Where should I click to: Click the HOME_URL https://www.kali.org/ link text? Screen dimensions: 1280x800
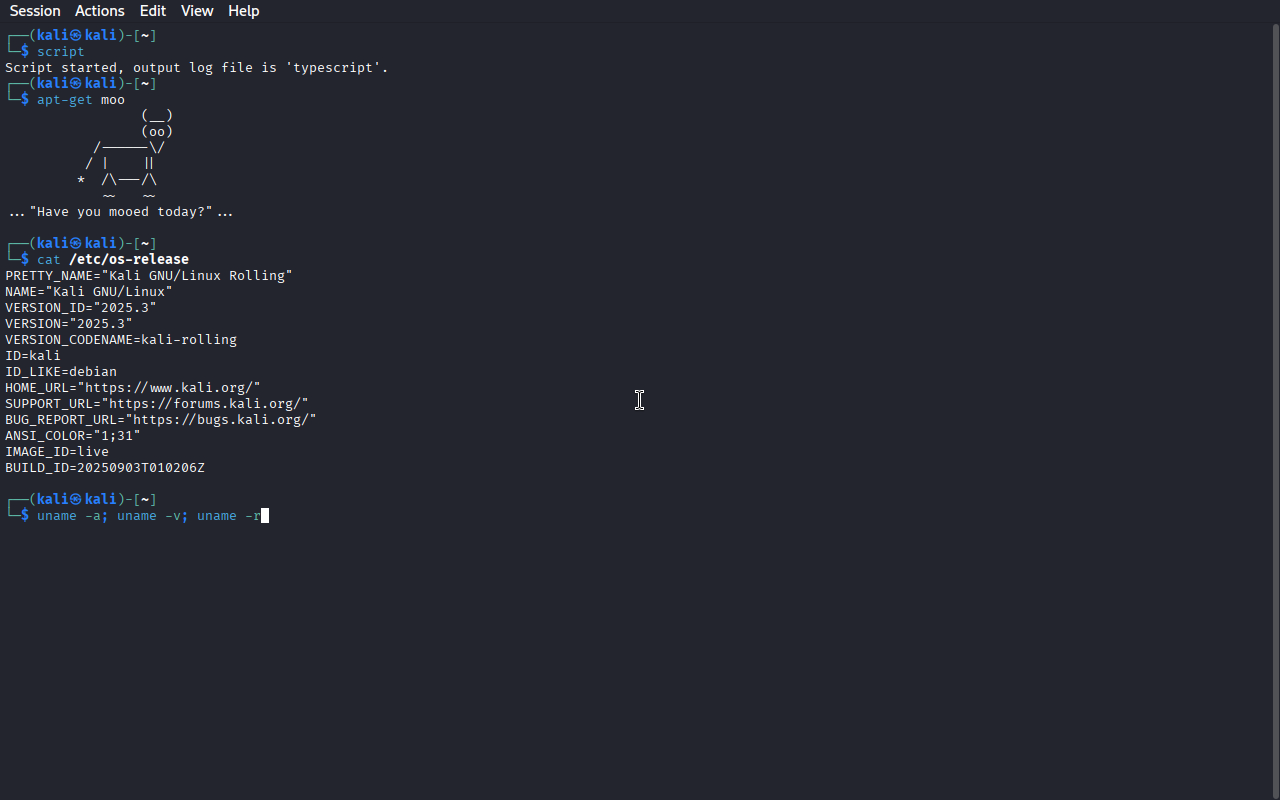tap(173, 387)
